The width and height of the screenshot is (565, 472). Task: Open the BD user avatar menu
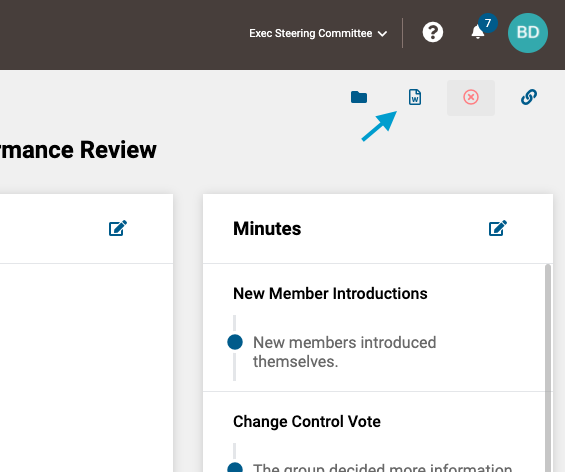click(x=528, y=33)
